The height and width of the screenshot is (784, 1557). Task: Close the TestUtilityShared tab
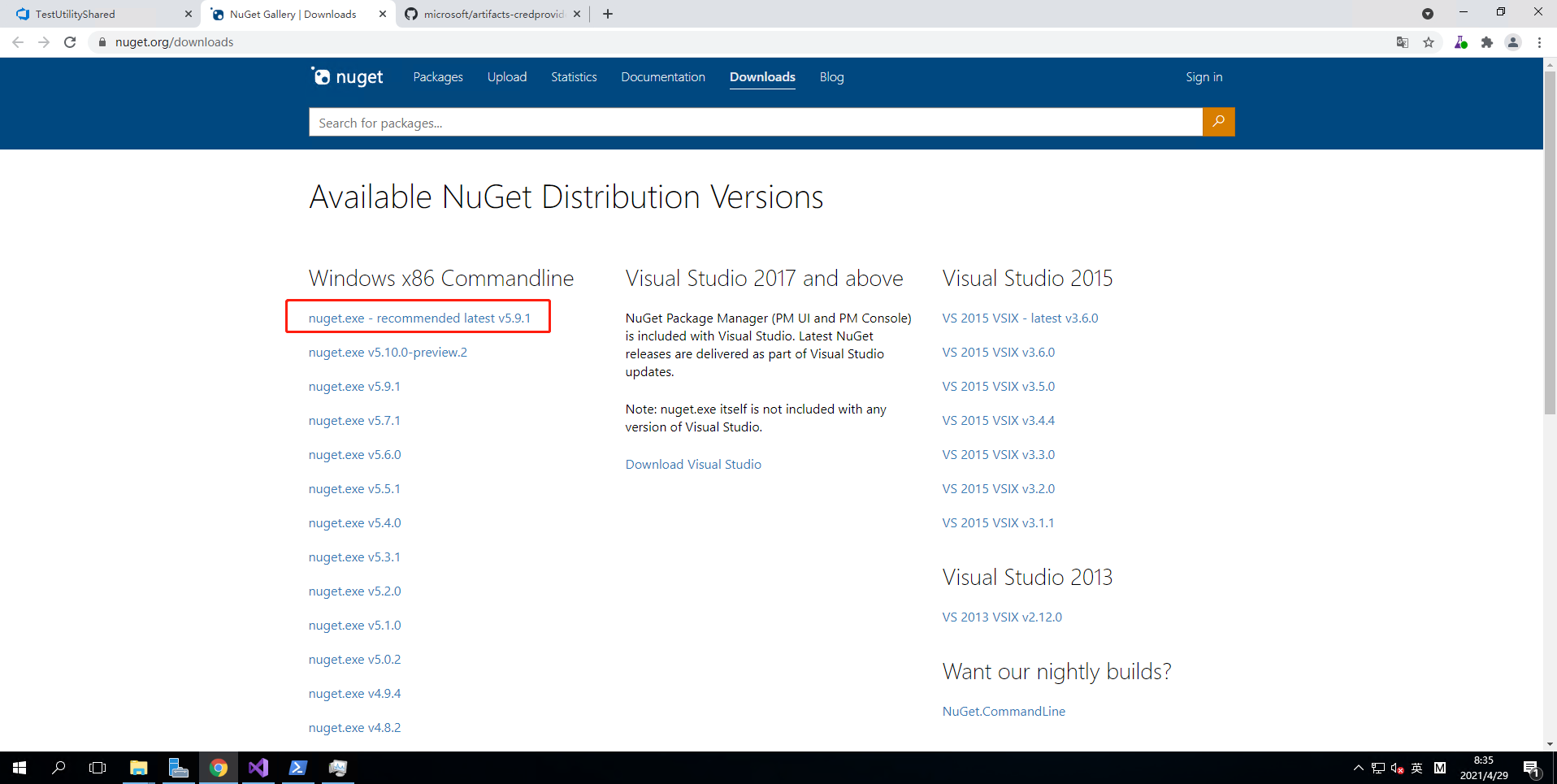[x=189, y=14]
